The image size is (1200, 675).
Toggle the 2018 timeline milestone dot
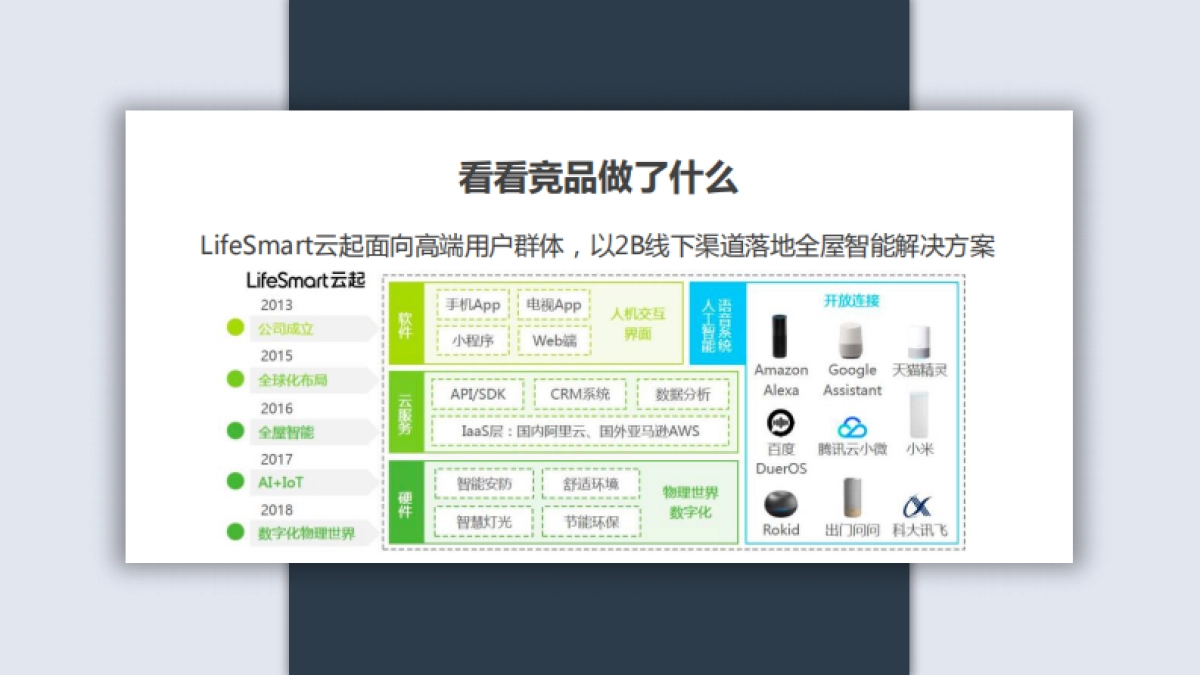[233, 533]
